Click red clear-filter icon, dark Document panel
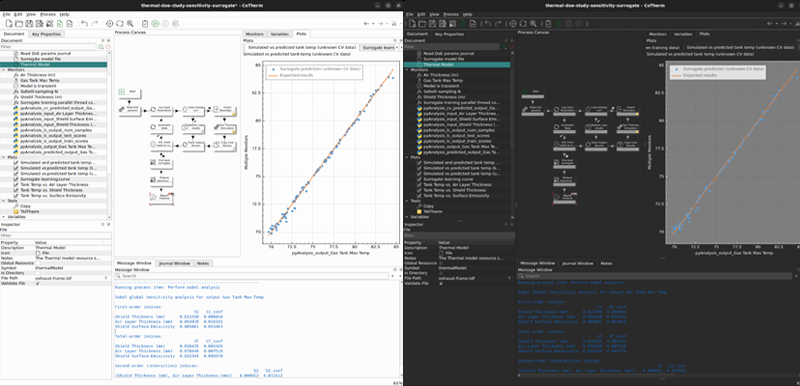Screen dimensions: 800x386 pos(511,46)
